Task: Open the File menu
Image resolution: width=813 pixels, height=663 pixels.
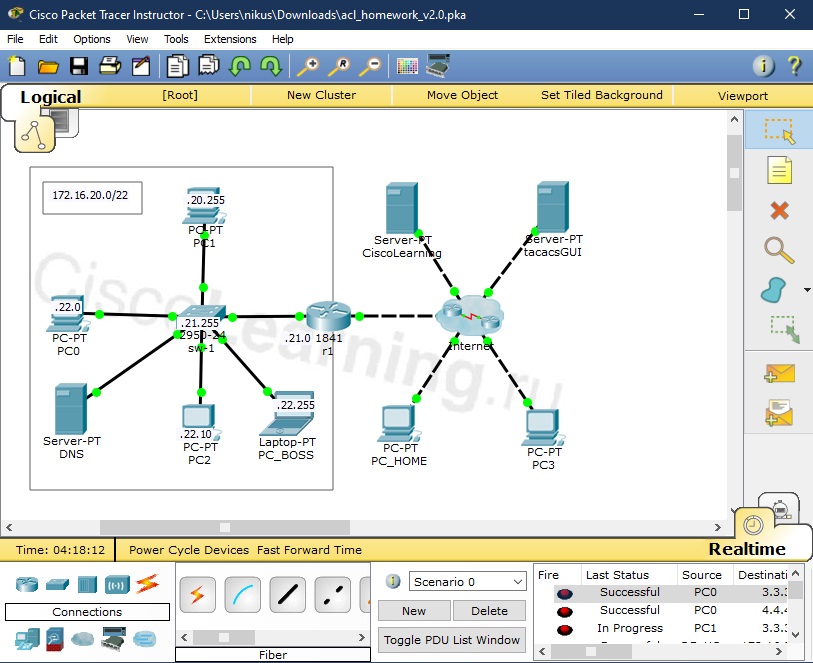Action: [x=15, y=39]
